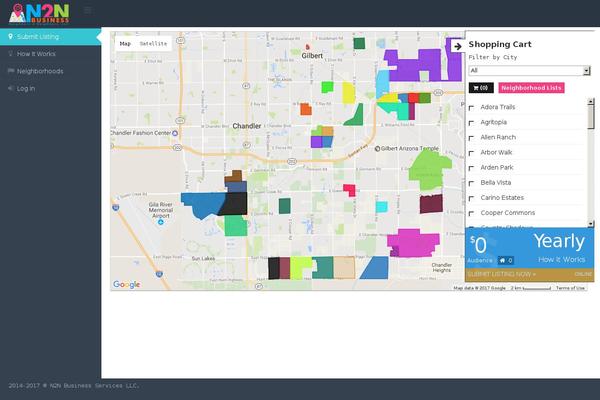Select the maroon neighborhood polygon
This screenshot has width=600, height=400.
[431, 204]
